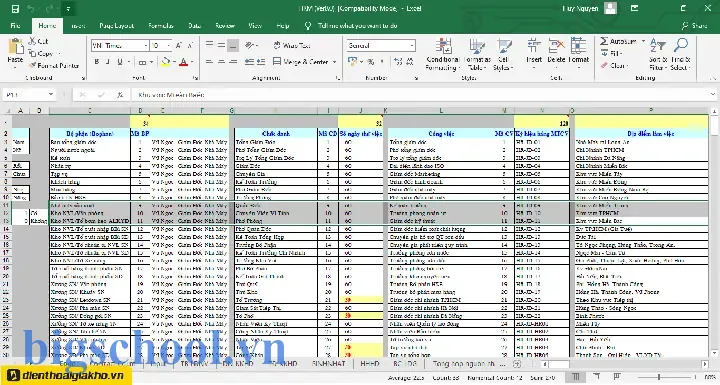The width and height of the screenshot is (720, 385).
Task: Open the Find & Select magnifier
Action: pos(681,45)
